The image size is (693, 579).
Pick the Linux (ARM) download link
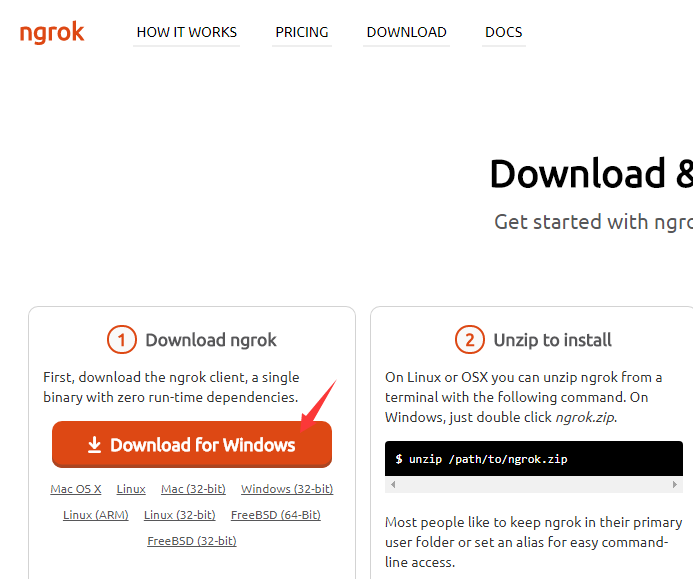click(x=95, y=515)
